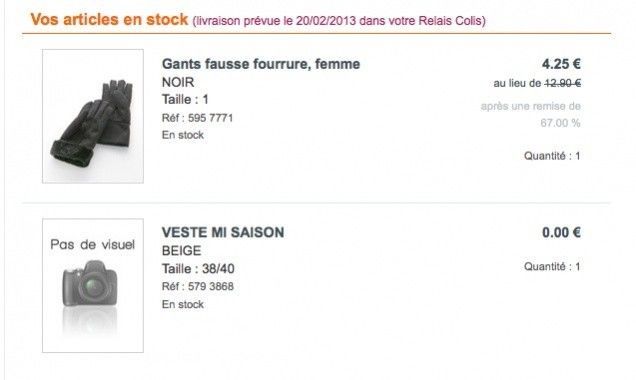Click the 0.00 € price

pos(561,233)
